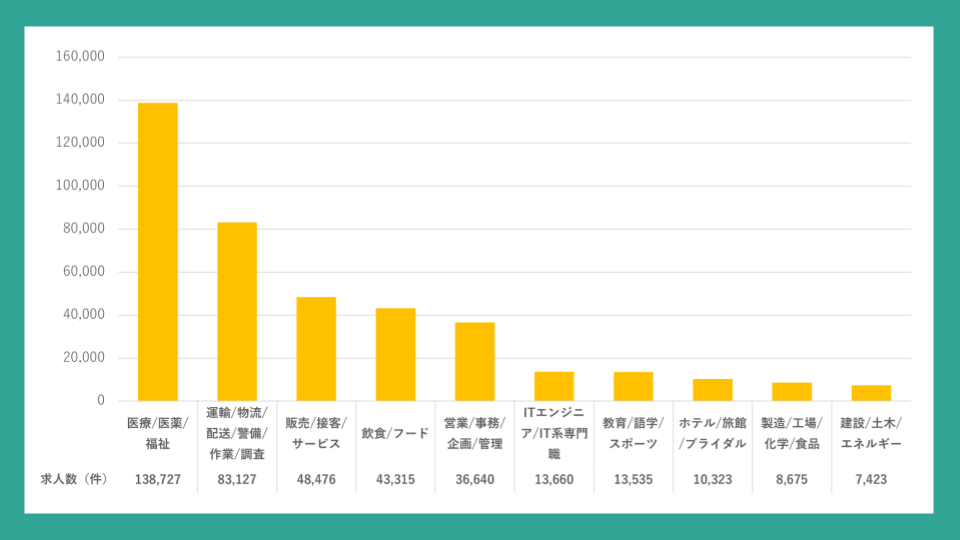Select the 7,423 value cell
This screenshot has height=540, width=960.
click(x=871, y=480)
